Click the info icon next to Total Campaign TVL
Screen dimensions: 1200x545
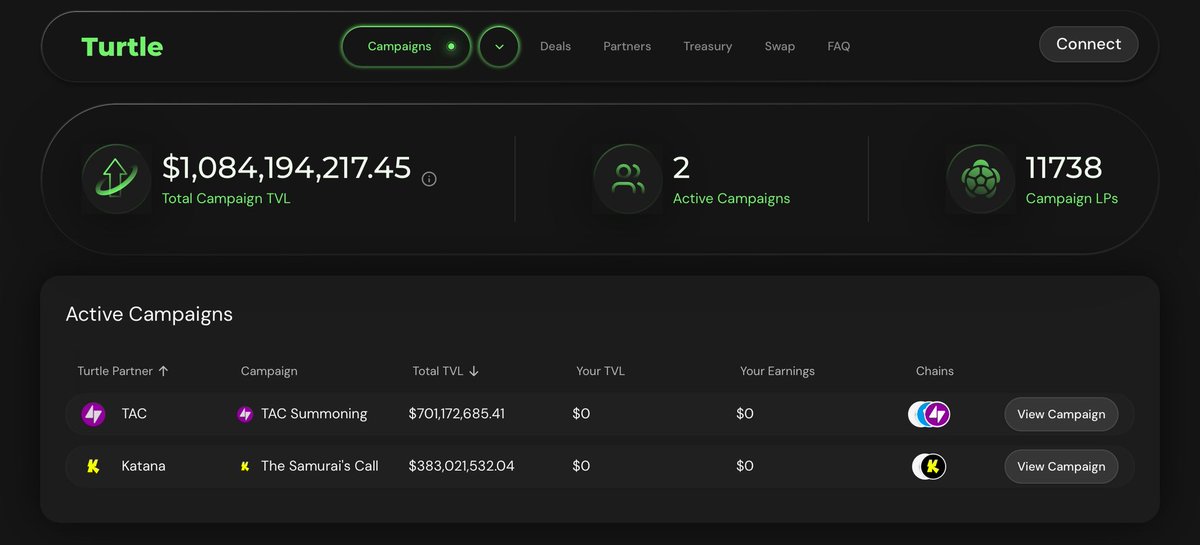pyautogui.click(x=429, y=179)
